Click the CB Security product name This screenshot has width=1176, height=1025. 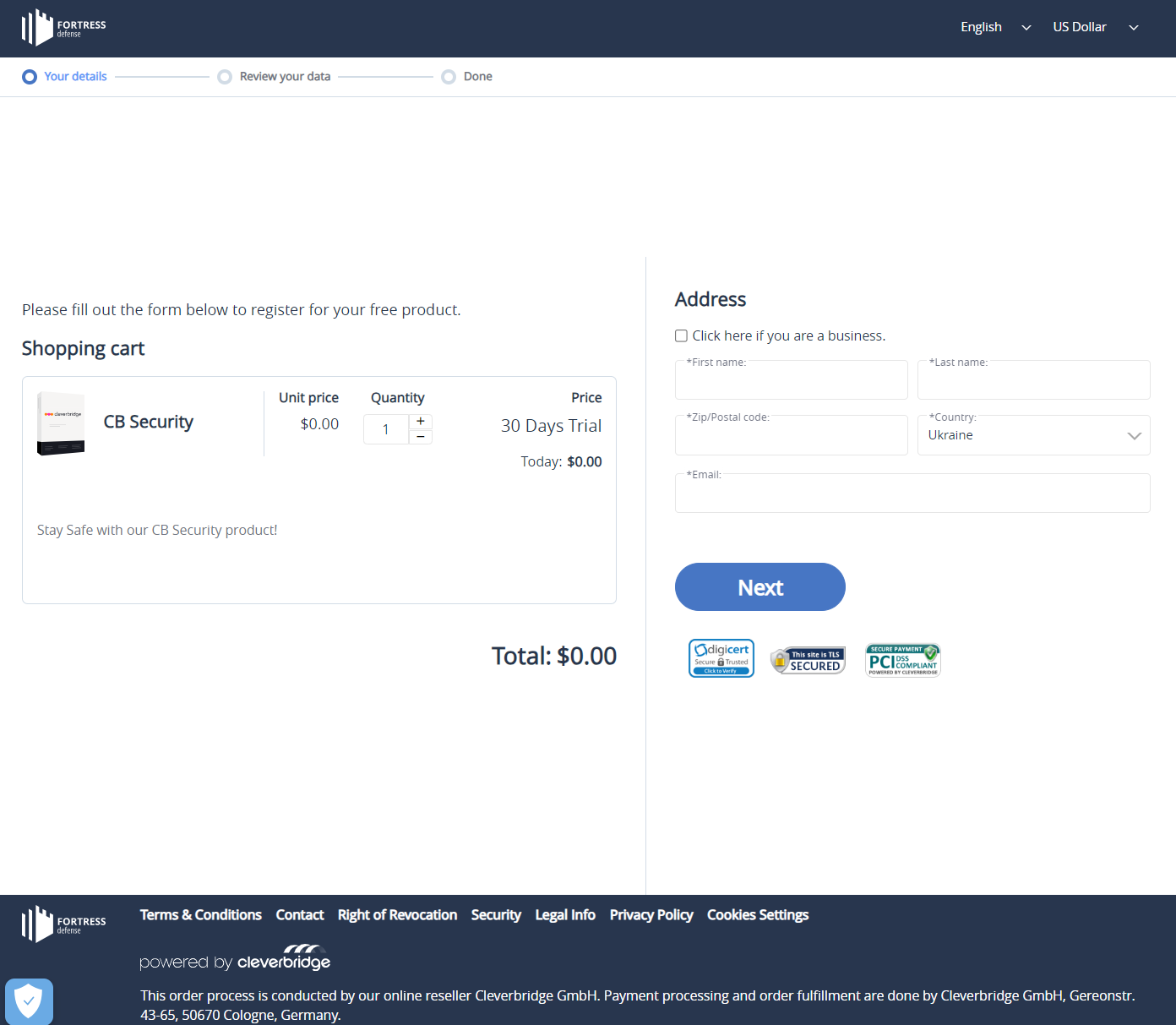[x=149, y=422]
